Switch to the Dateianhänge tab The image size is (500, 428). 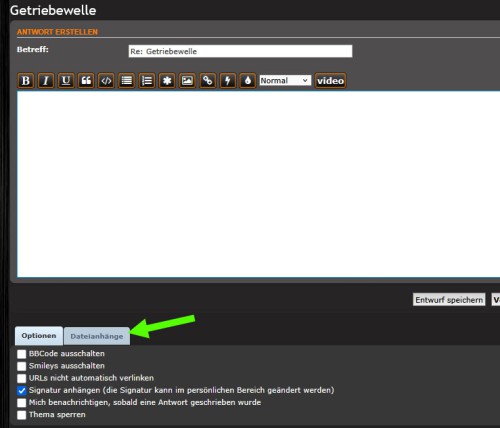pyautogui.click(x=97, y=336)
